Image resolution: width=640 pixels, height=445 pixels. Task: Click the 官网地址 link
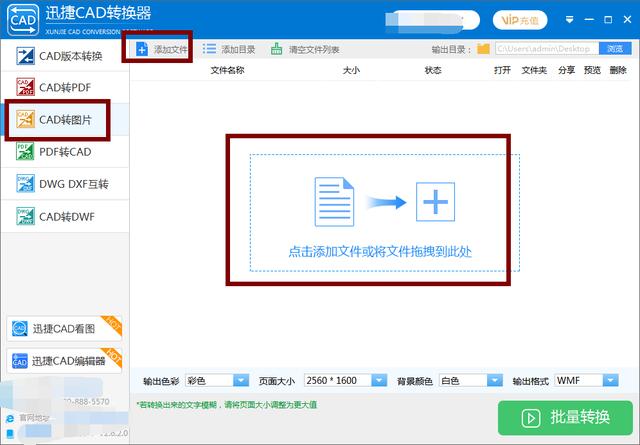pyautogui.click(x=35, y=418)
